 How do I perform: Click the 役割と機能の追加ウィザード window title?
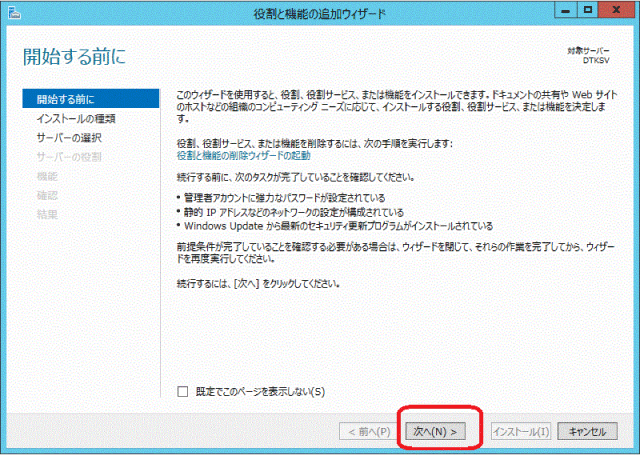point(320,14)
